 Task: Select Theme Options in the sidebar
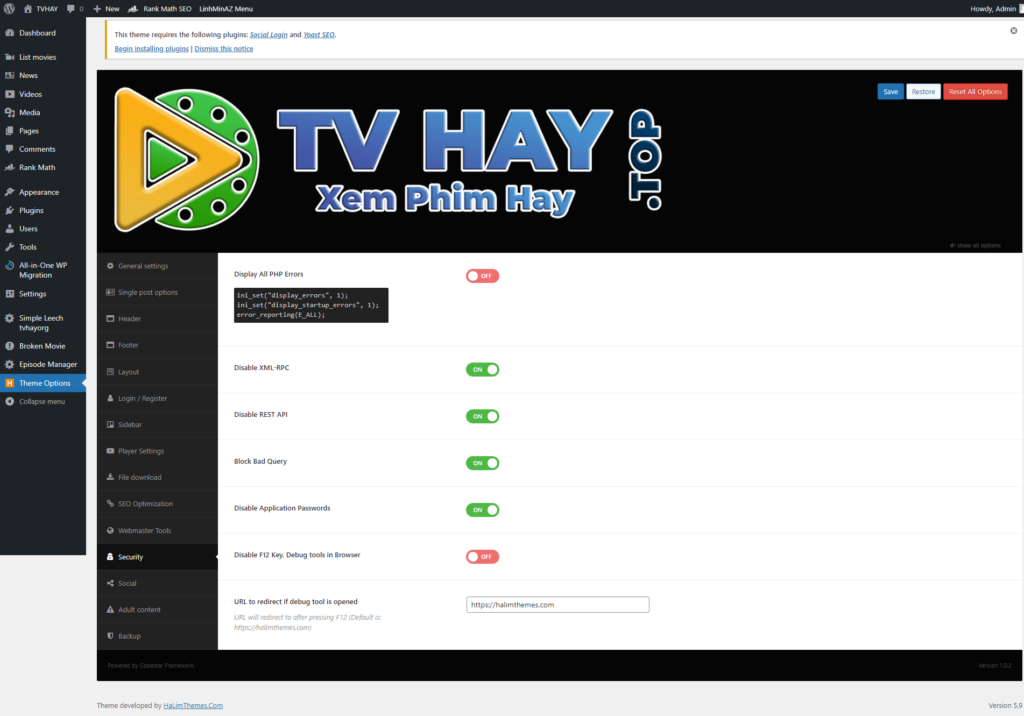(x=43, y=383)
